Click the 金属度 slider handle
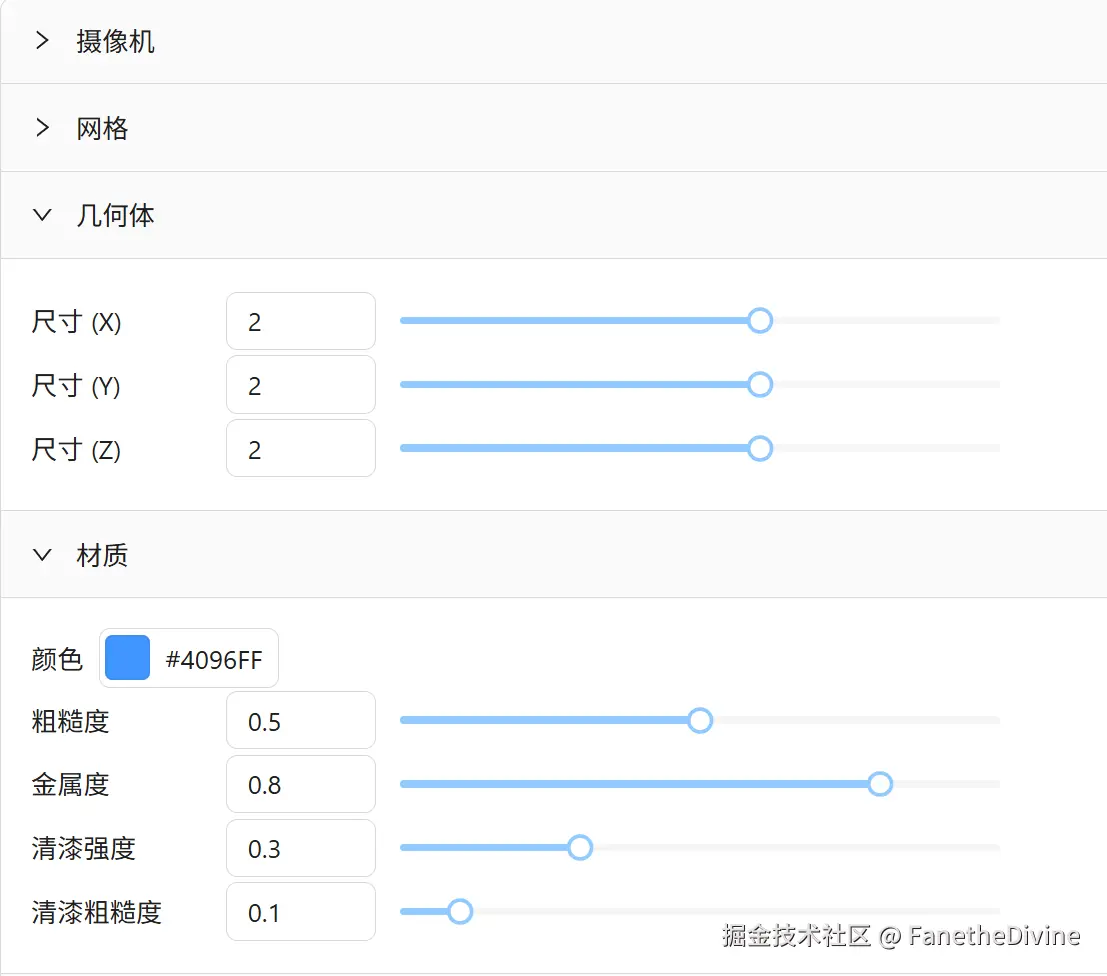The width and height of the screenshot is (1107, 976). 880,784
